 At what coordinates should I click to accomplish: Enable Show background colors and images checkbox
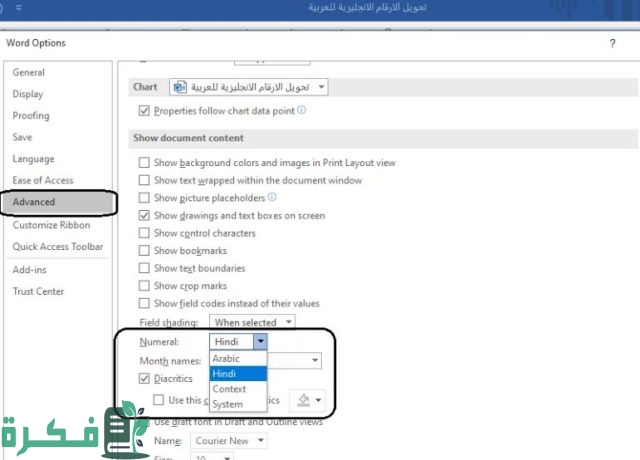144,162
